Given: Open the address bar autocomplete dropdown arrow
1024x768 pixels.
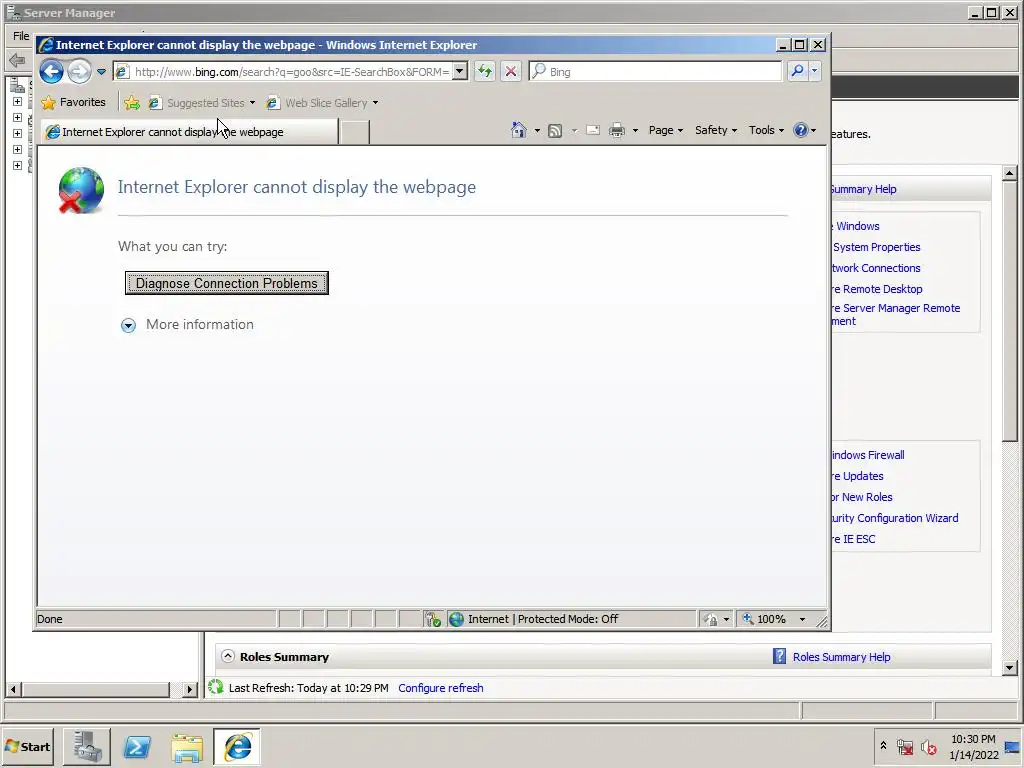Looking at the screenshot, I should coord(460,71).
